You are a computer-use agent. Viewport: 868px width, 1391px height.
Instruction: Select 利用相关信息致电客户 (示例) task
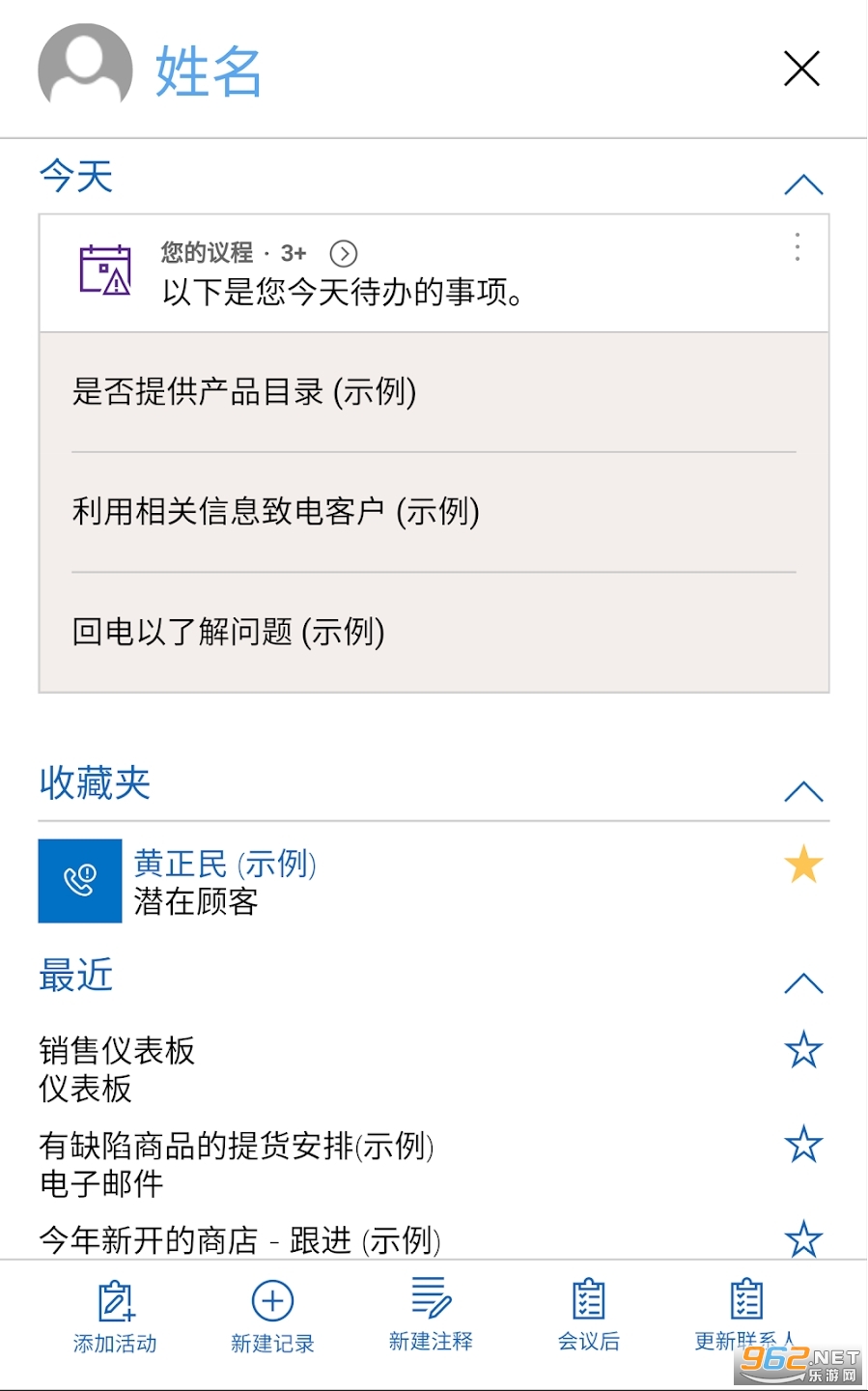(276, 512)
